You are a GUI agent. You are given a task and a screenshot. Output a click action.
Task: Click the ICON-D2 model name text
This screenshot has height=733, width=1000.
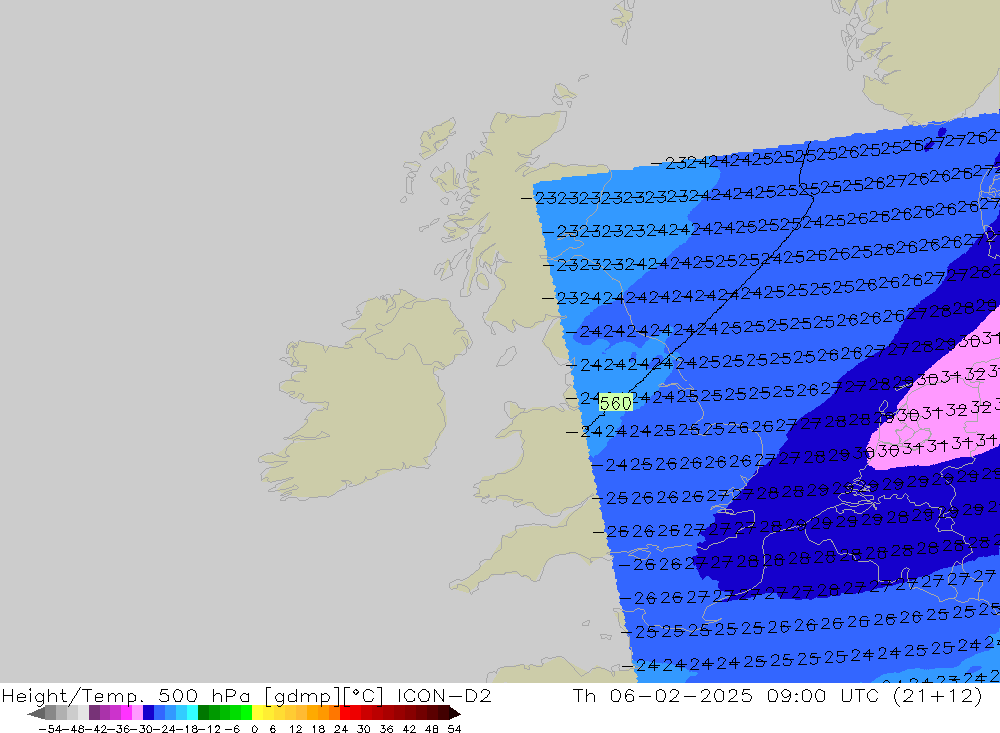pos(444,695)
